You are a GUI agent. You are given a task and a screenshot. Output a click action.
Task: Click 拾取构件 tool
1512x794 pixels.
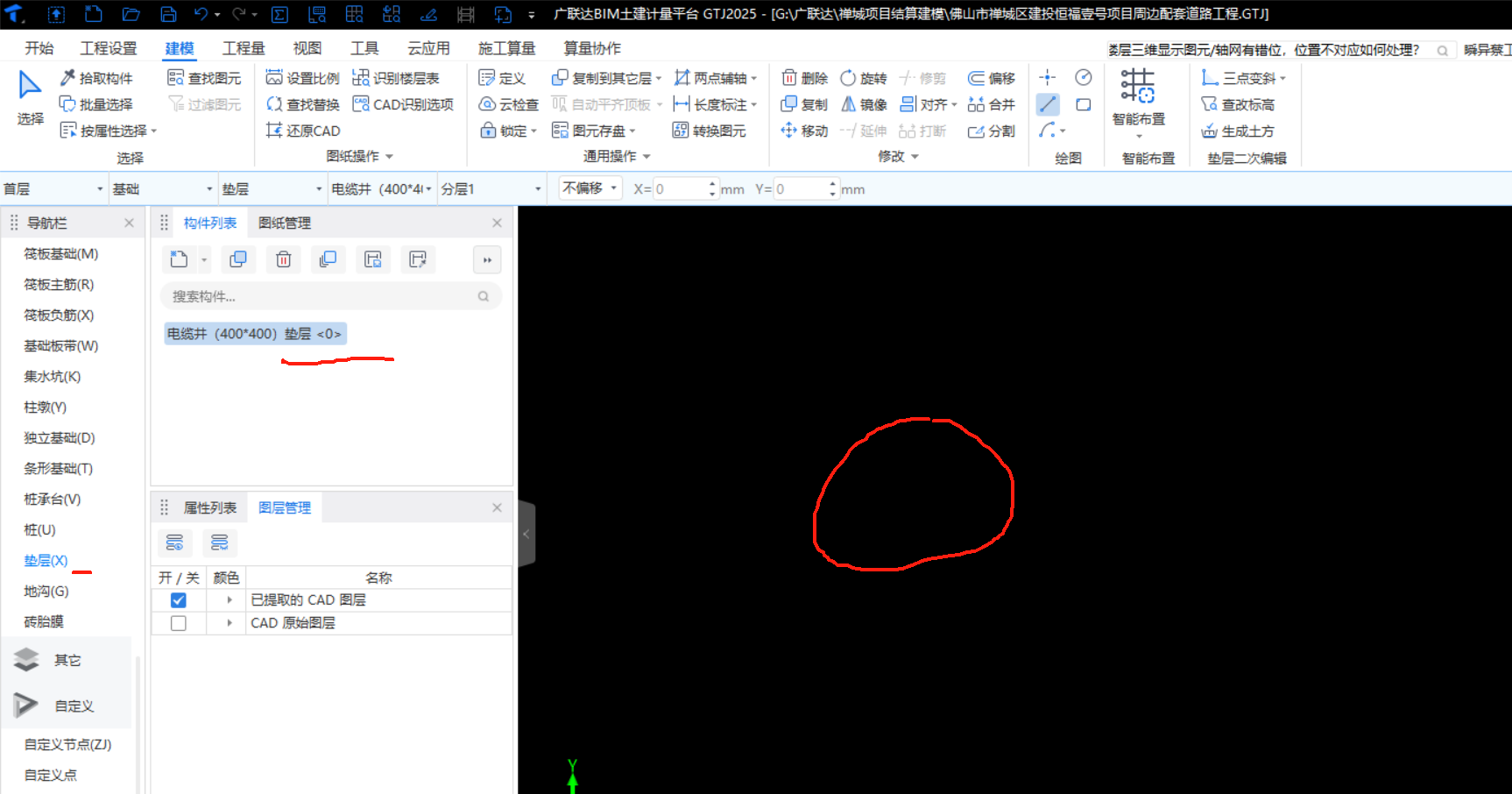[96, 78]
